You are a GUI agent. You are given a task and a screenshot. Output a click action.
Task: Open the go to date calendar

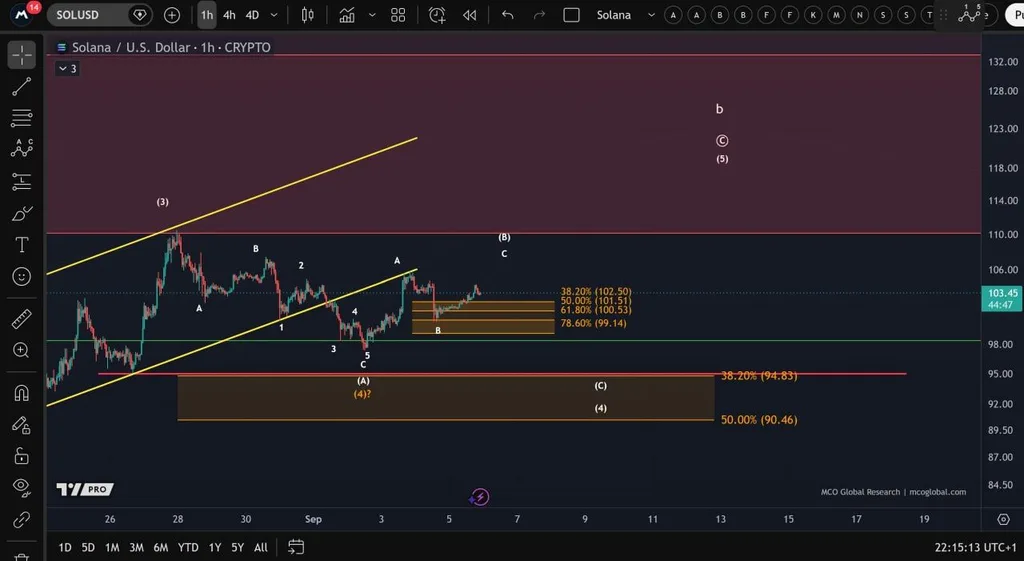[296, 547]
